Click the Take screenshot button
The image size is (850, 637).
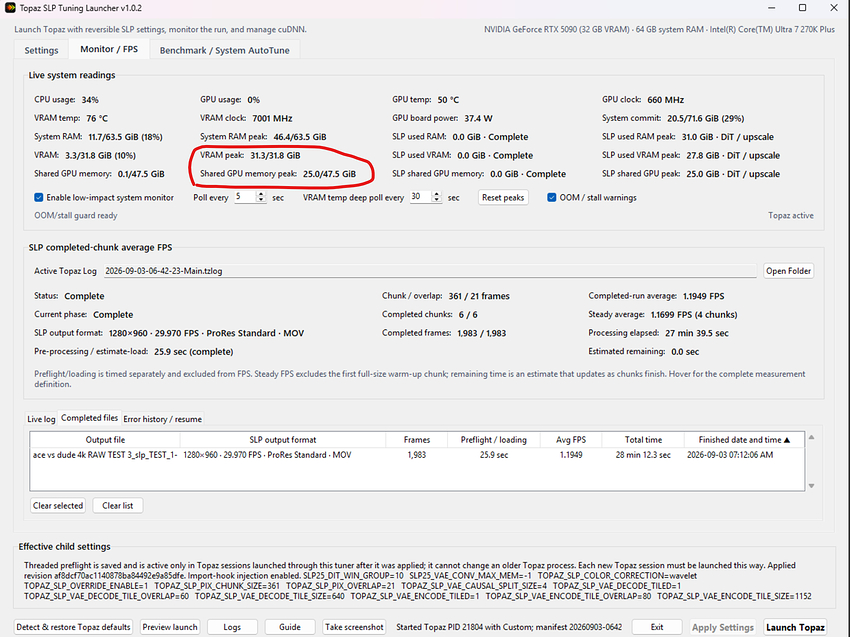354,627
